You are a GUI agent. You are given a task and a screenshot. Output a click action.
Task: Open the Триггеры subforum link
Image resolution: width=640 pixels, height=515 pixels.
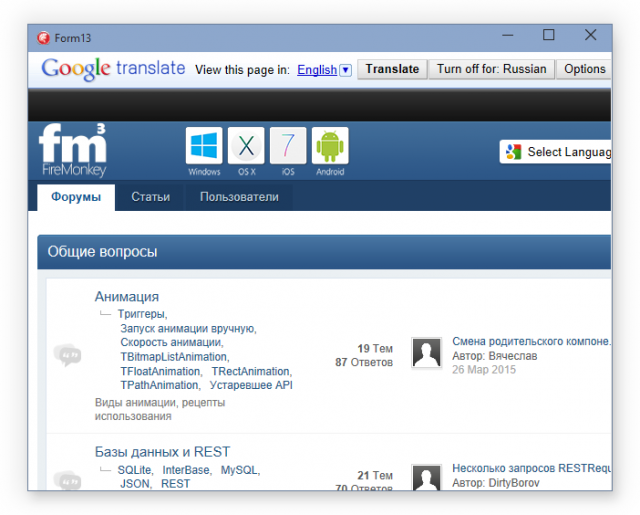point(142,314)
